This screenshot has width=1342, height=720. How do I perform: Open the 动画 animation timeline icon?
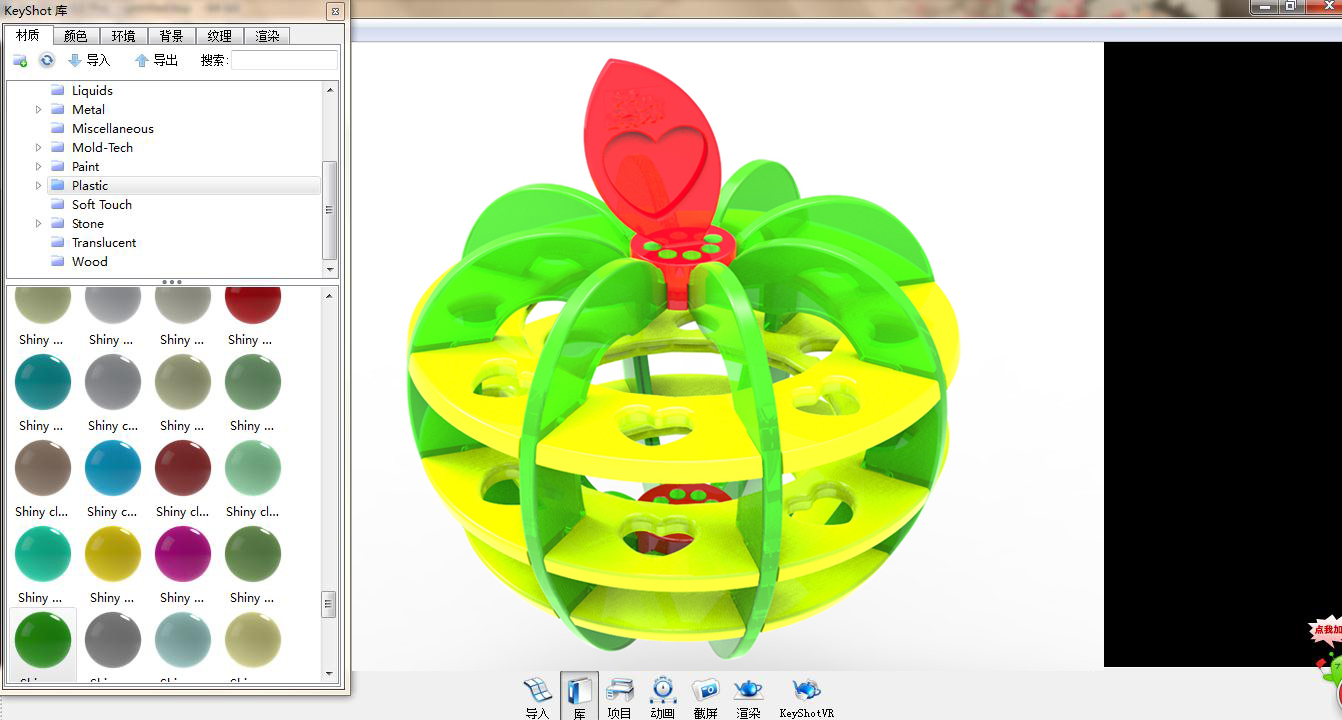coord(662,697)
